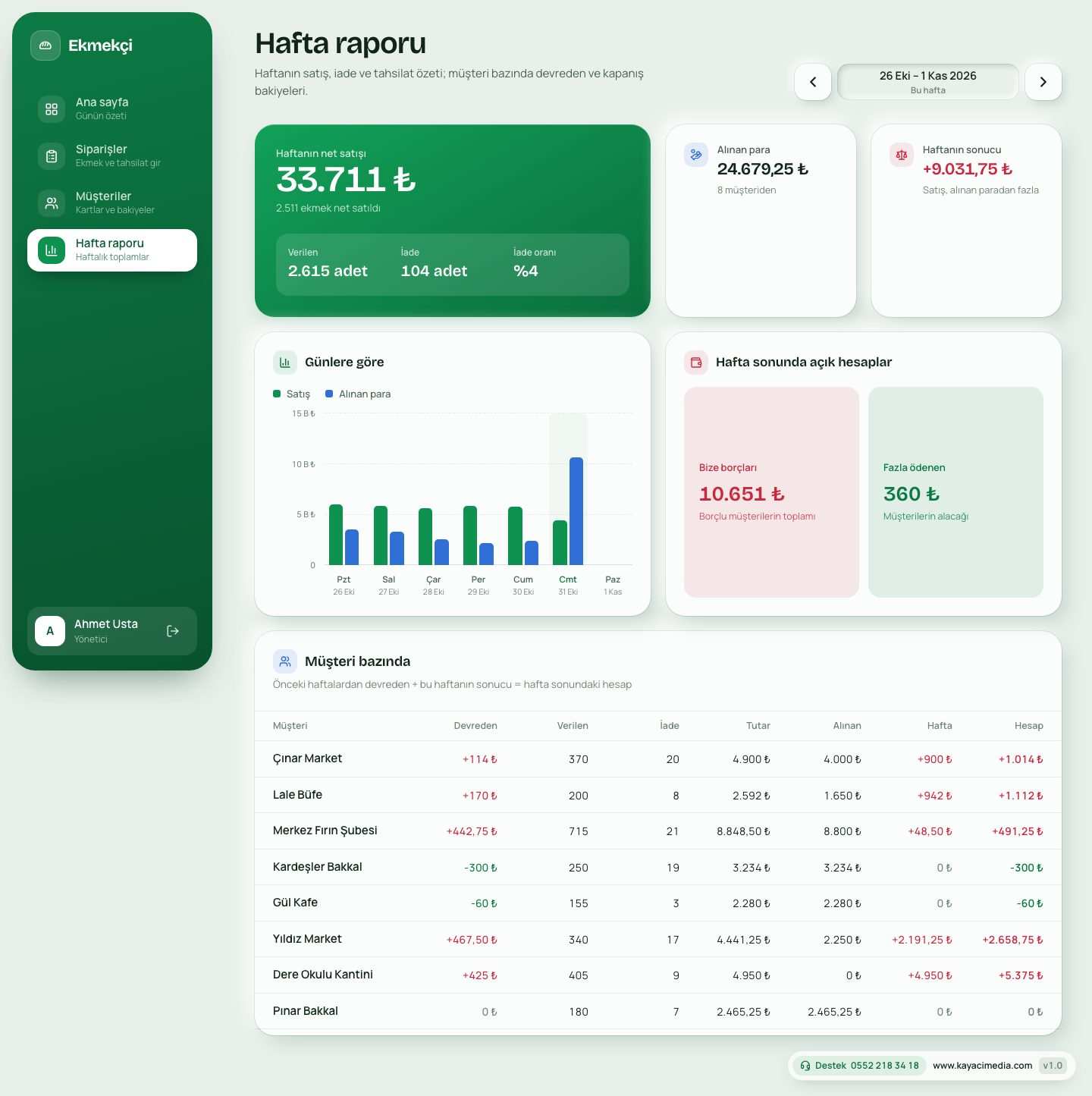The image size is (1092, 1096).
Task: Go to the previous week
Action: [x=813, y=82]
